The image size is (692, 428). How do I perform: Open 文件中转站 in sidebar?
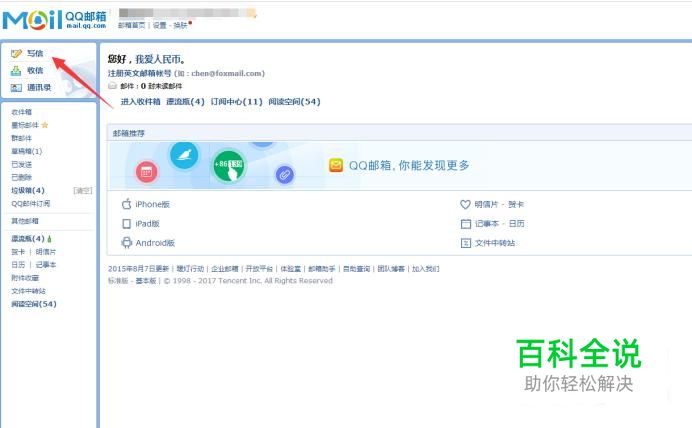tap(29, 291)
